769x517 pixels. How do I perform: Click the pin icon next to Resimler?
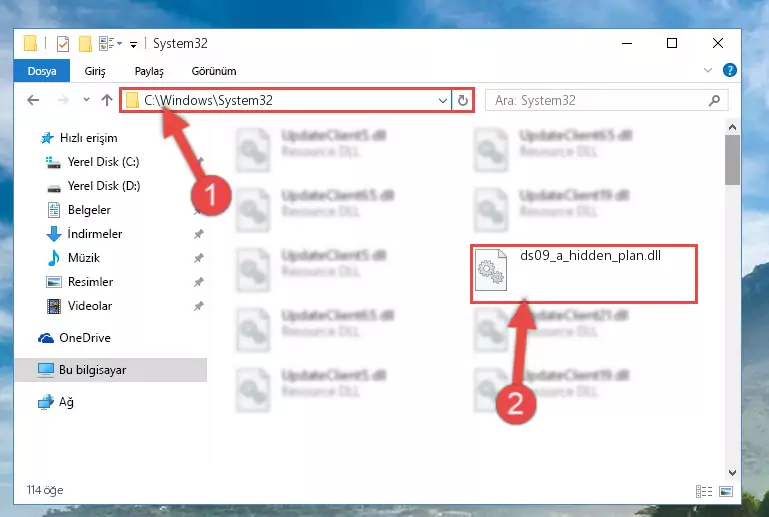tap(198, 282)
